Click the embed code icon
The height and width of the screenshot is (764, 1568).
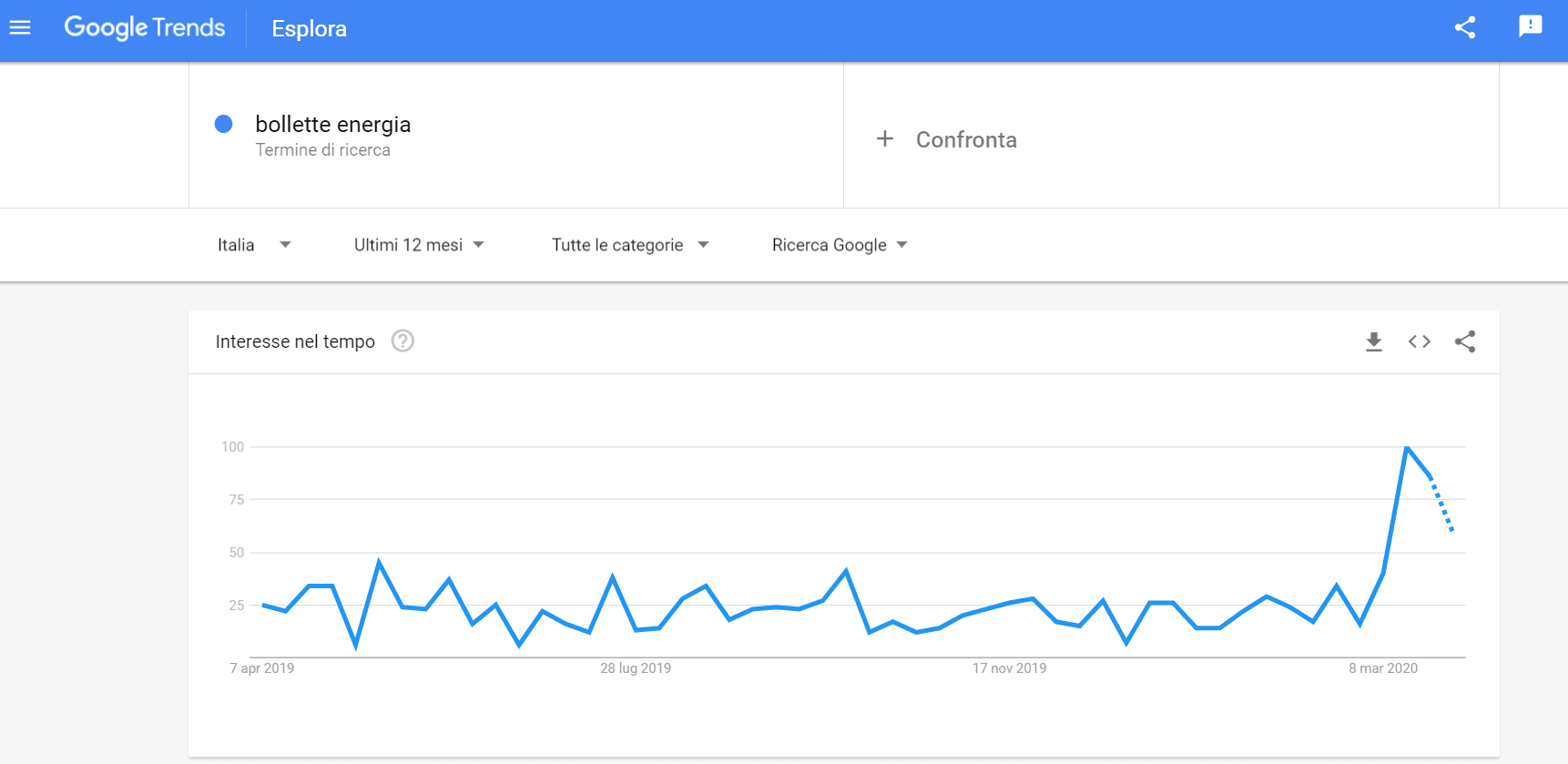point(1419,341)
